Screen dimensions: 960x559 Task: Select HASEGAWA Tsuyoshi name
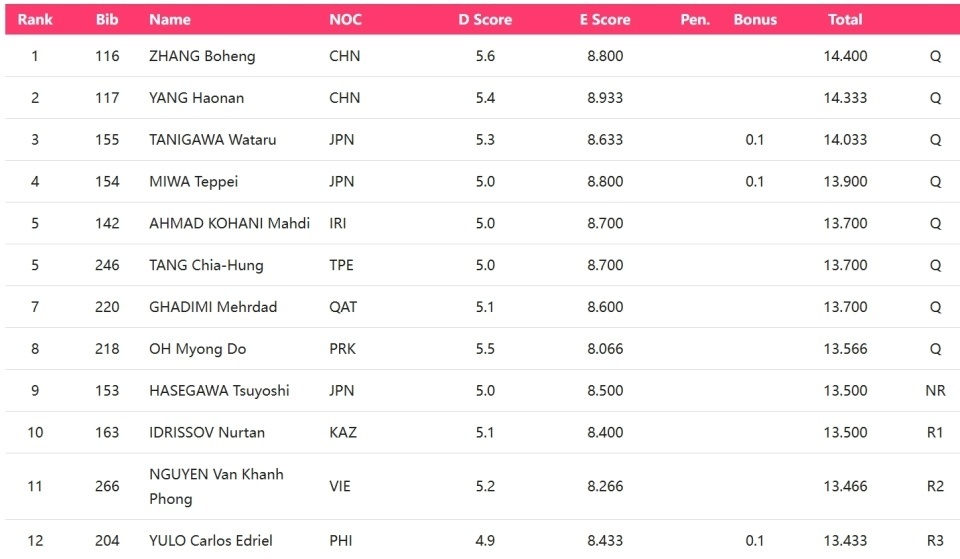(x=219, y=391)
